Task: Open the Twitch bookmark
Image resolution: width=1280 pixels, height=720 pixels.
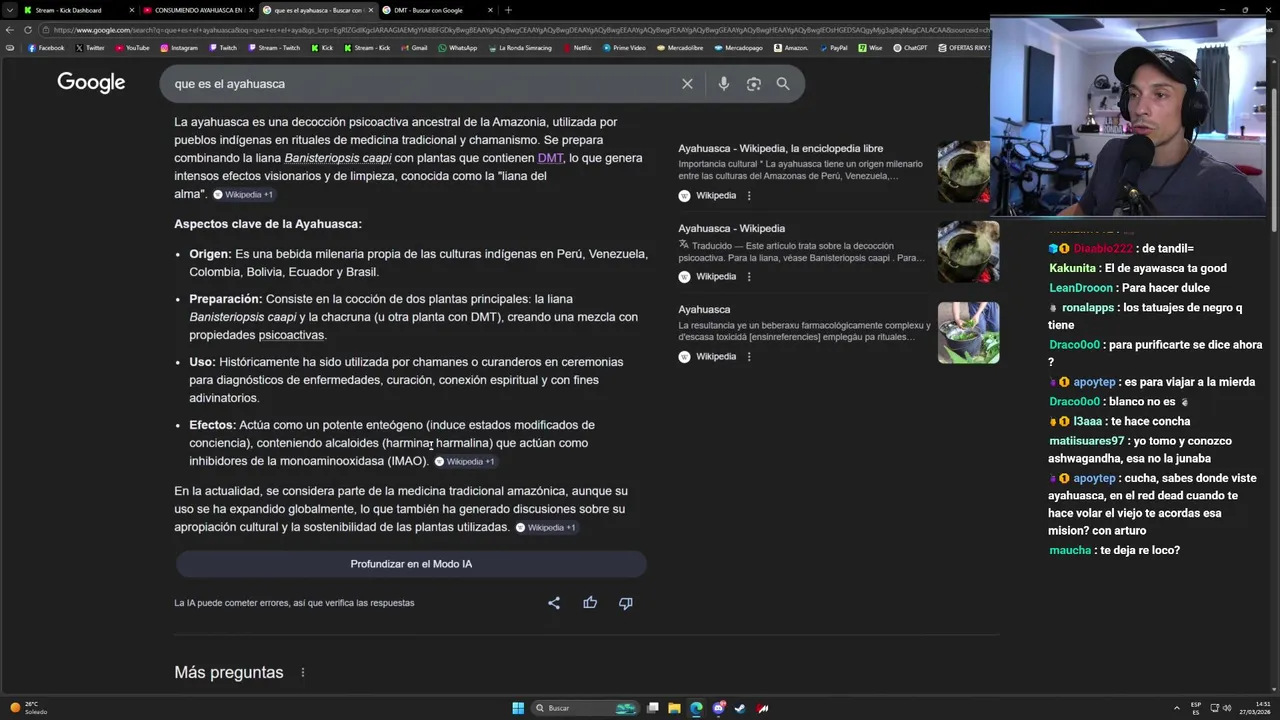Action: point(223,48)
